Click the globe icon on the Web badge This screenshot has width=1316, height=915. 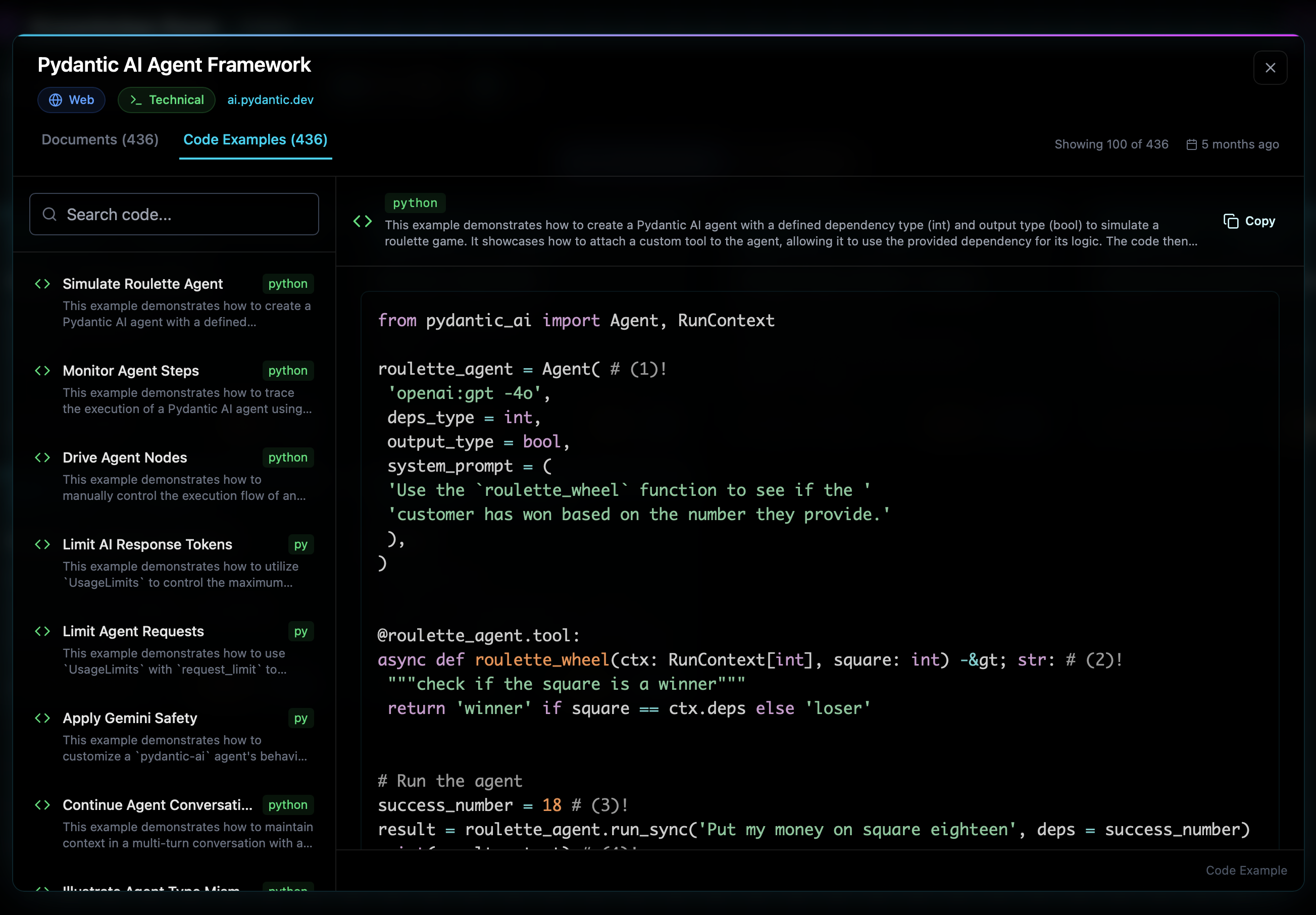click(x=55, y=100)
